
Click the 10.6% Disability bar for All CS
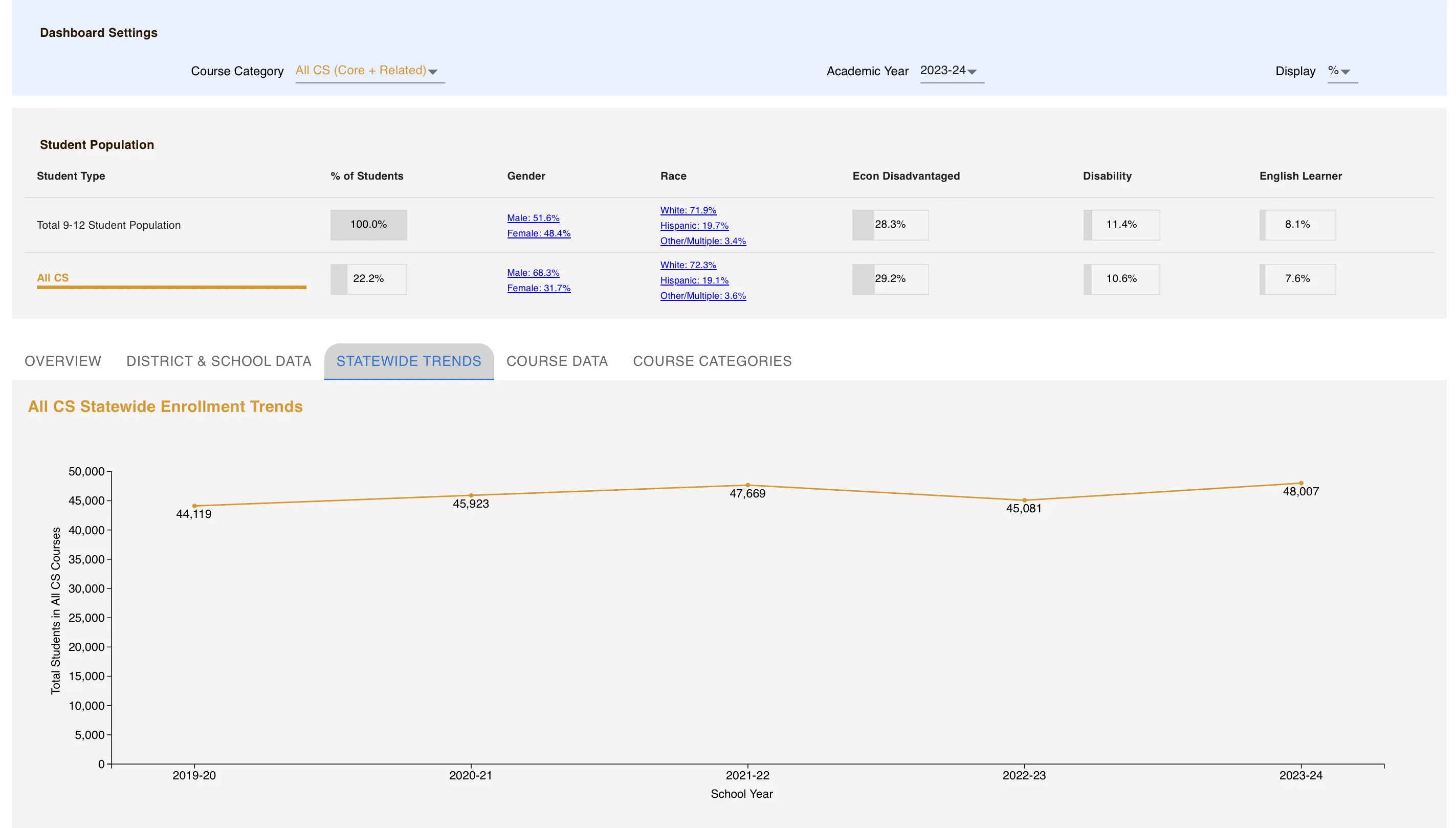click(1121, 279)
